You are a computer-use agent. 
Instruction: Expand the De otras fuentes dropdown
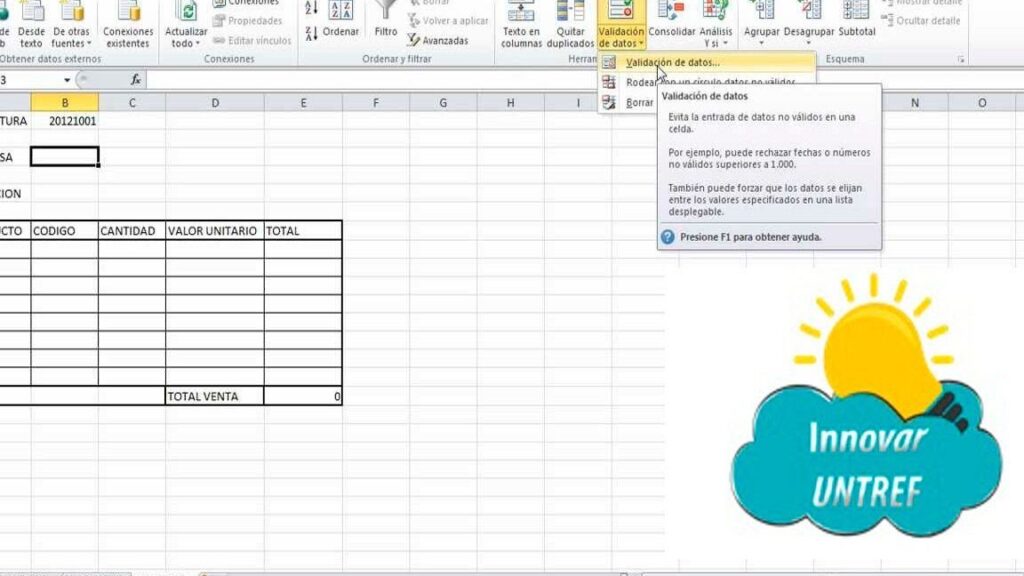pyautogui.click(x=71, y=43)
